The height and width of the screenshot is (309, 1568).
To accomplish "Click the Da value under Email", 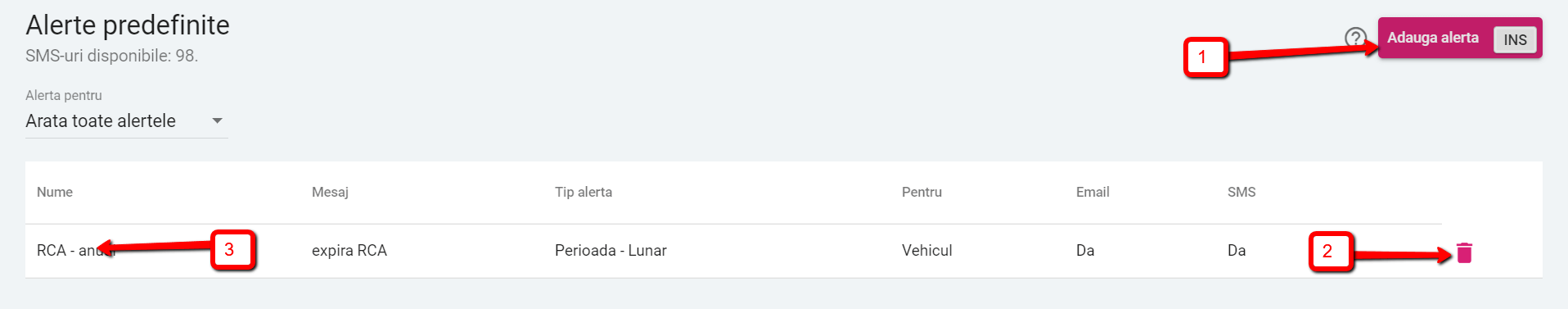I will click(x=1085, y=251).
